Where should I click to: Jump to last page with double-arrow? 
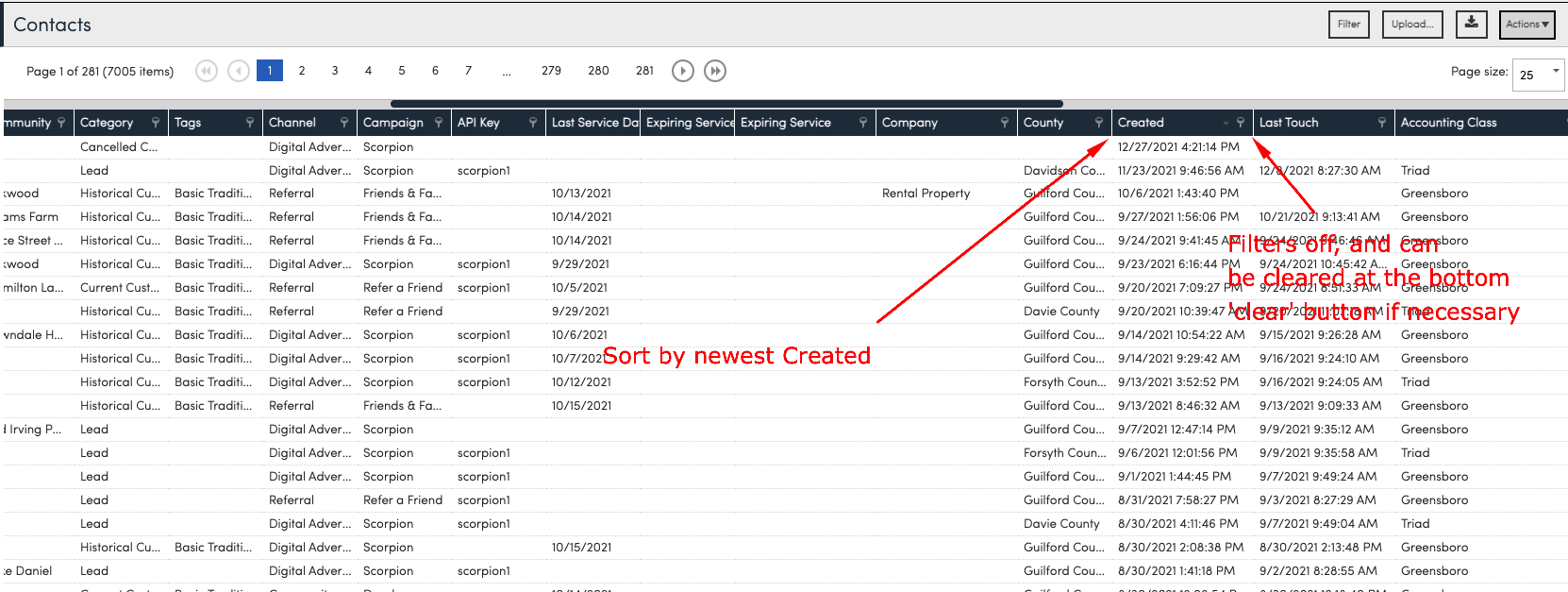715,71
